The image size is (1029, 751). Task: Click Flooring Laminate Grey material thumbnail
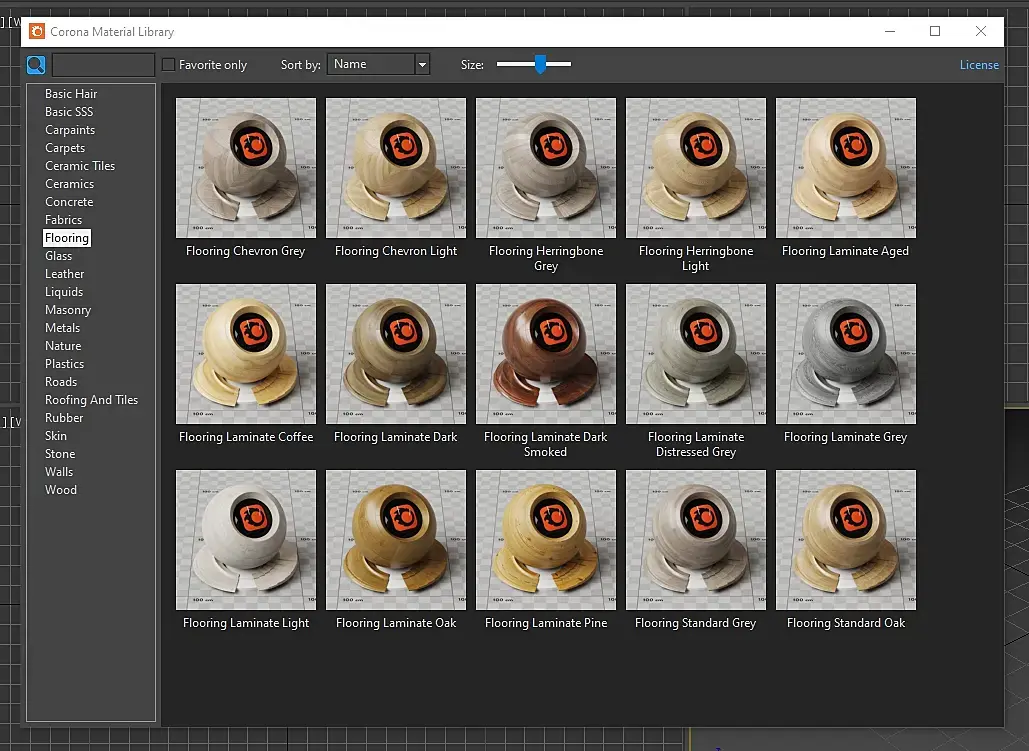846,354
